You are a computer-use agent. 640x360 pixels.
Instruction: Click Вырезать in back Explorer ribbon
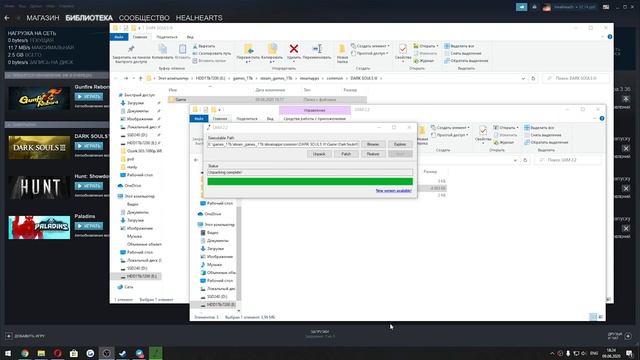click(x=204, y=46)
